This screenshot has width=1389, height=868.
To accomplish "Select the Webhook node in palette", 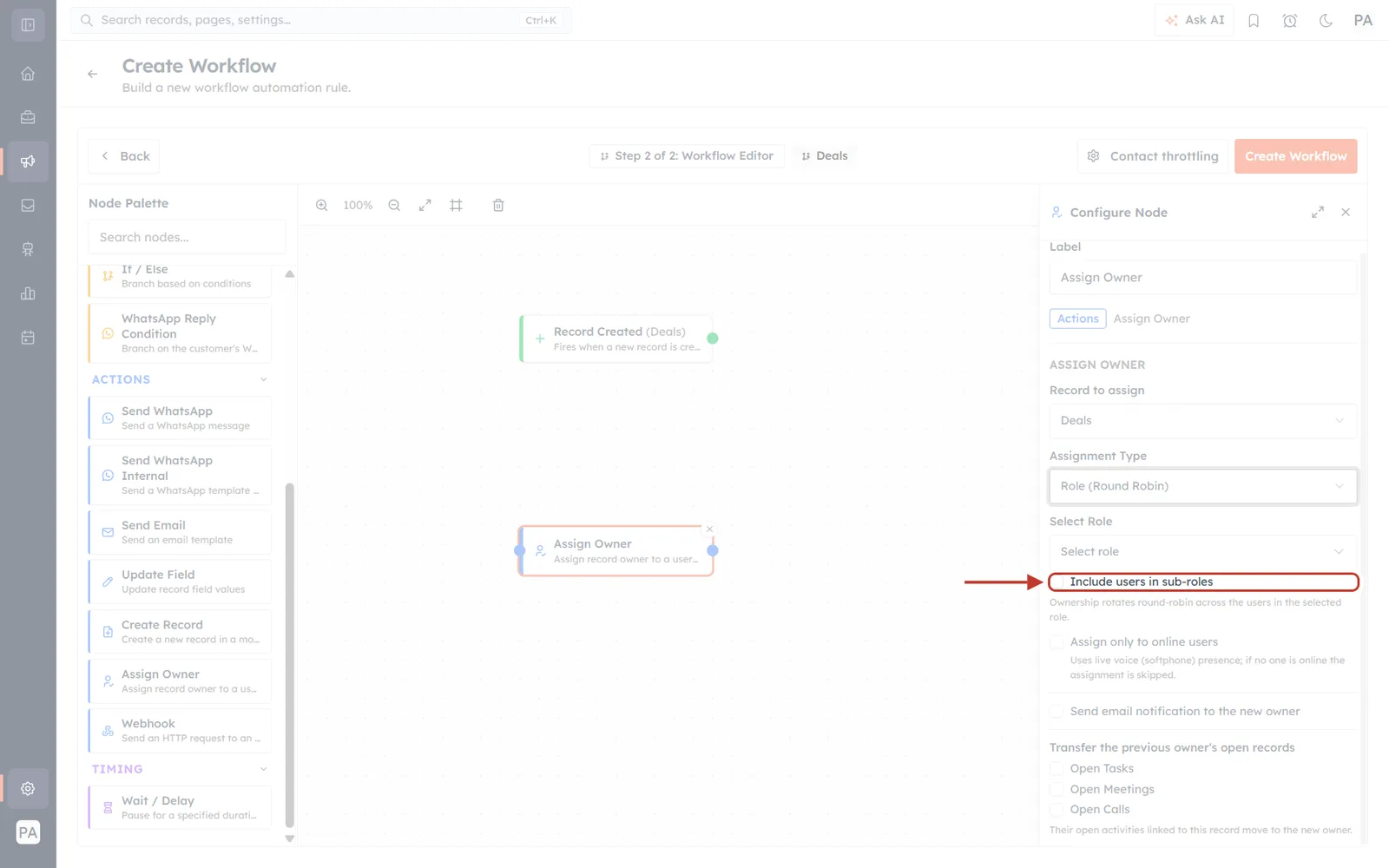I will 180,730.
